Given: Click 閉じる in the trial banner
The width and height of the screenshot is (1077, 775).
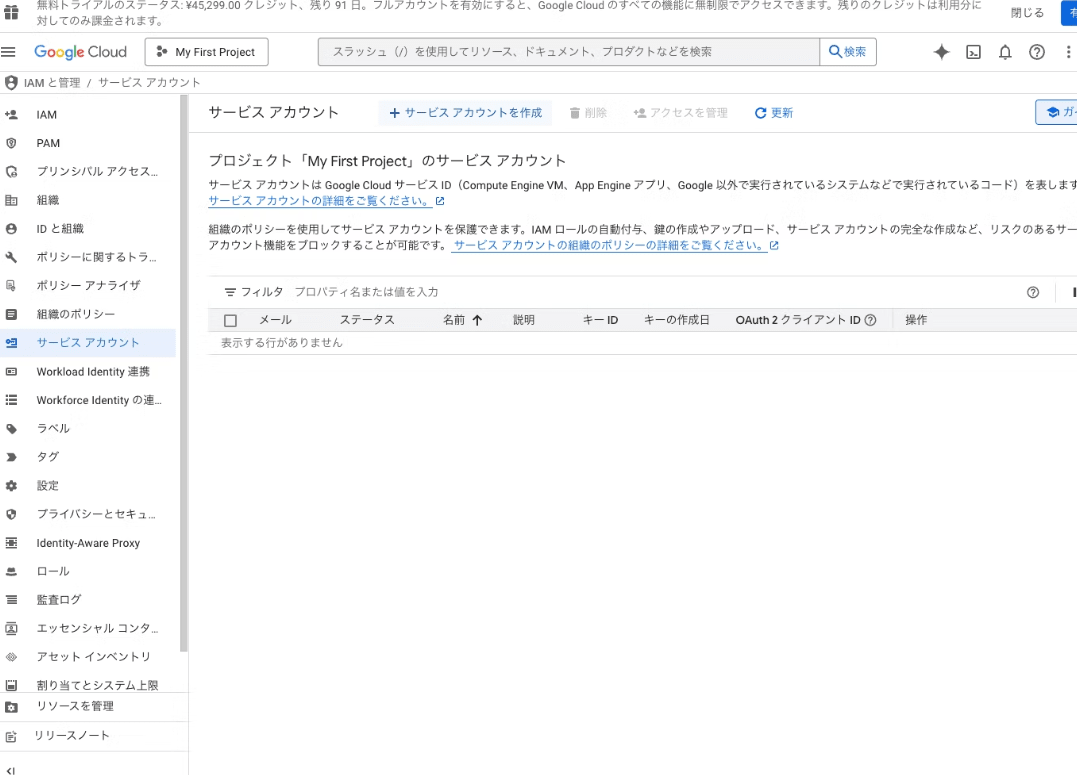Looking at the screenshot, I should point(1027,13).
